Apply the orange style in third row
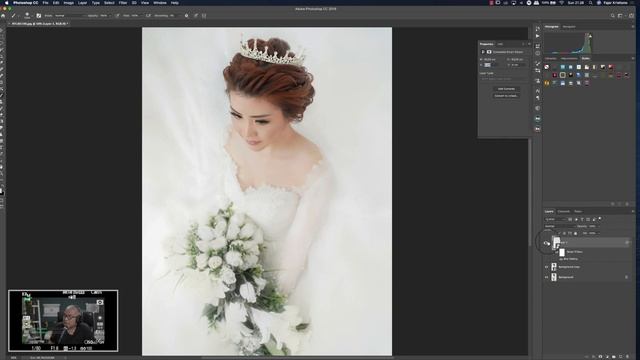 [547, 83]
